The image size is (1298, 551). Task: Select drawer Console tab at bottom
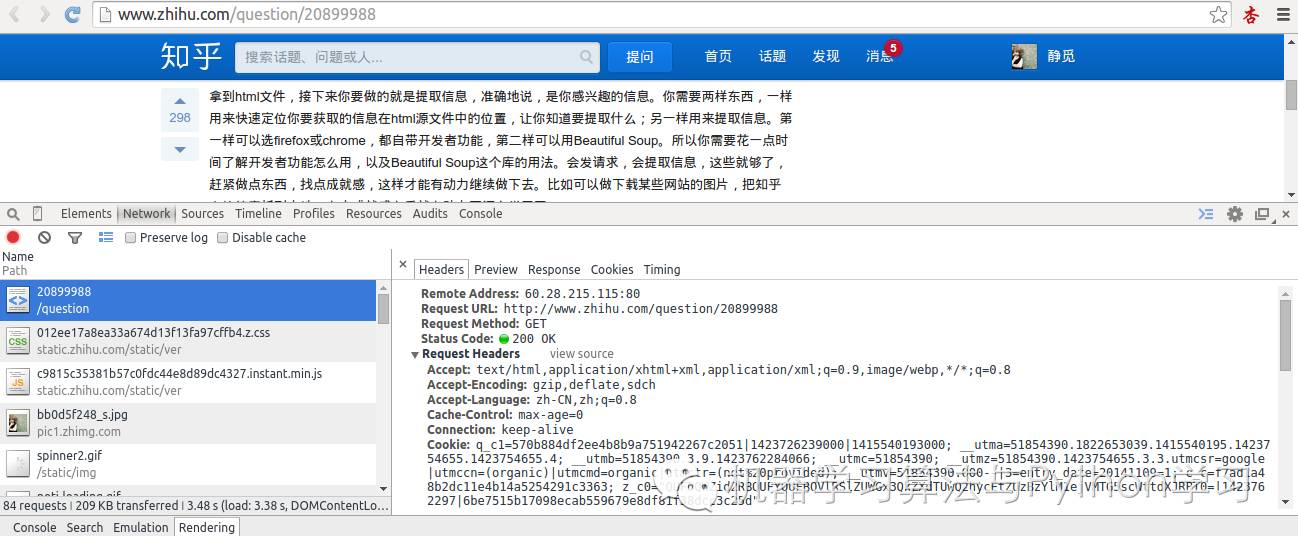(x=34, y=527)
